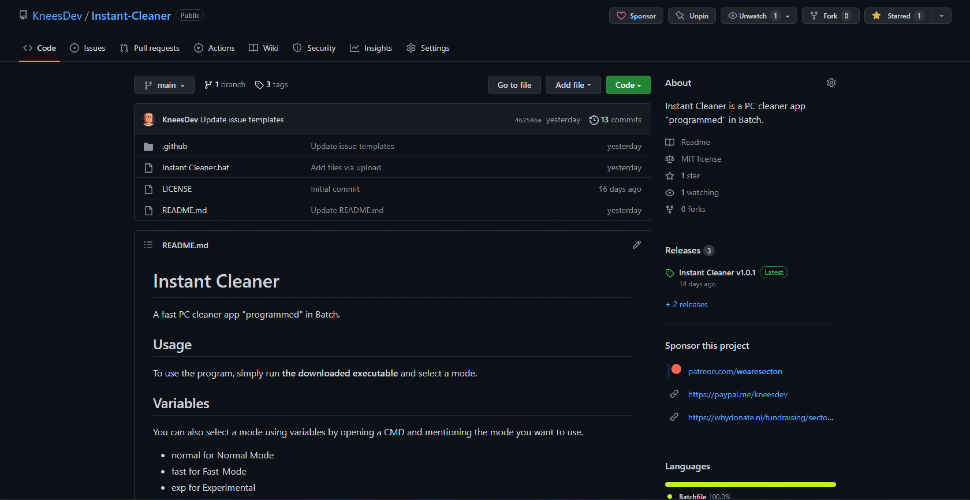Go to the Pull requests tab
The width and height of the screenshot is (970, 500).
(149, 48)
